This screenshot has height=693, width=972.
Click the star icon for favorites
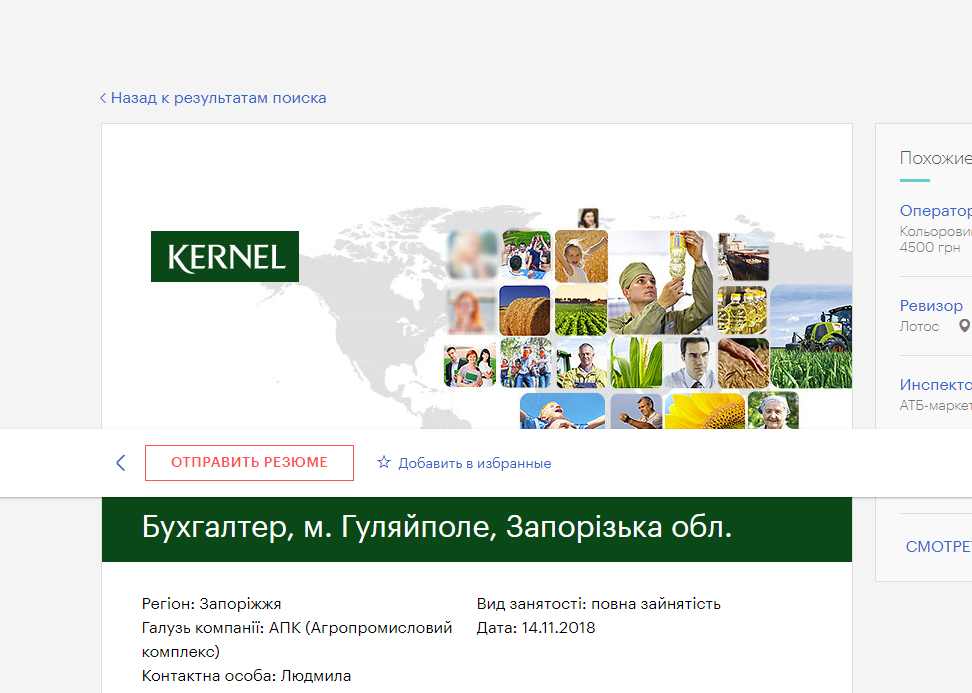tap(383, 463)
